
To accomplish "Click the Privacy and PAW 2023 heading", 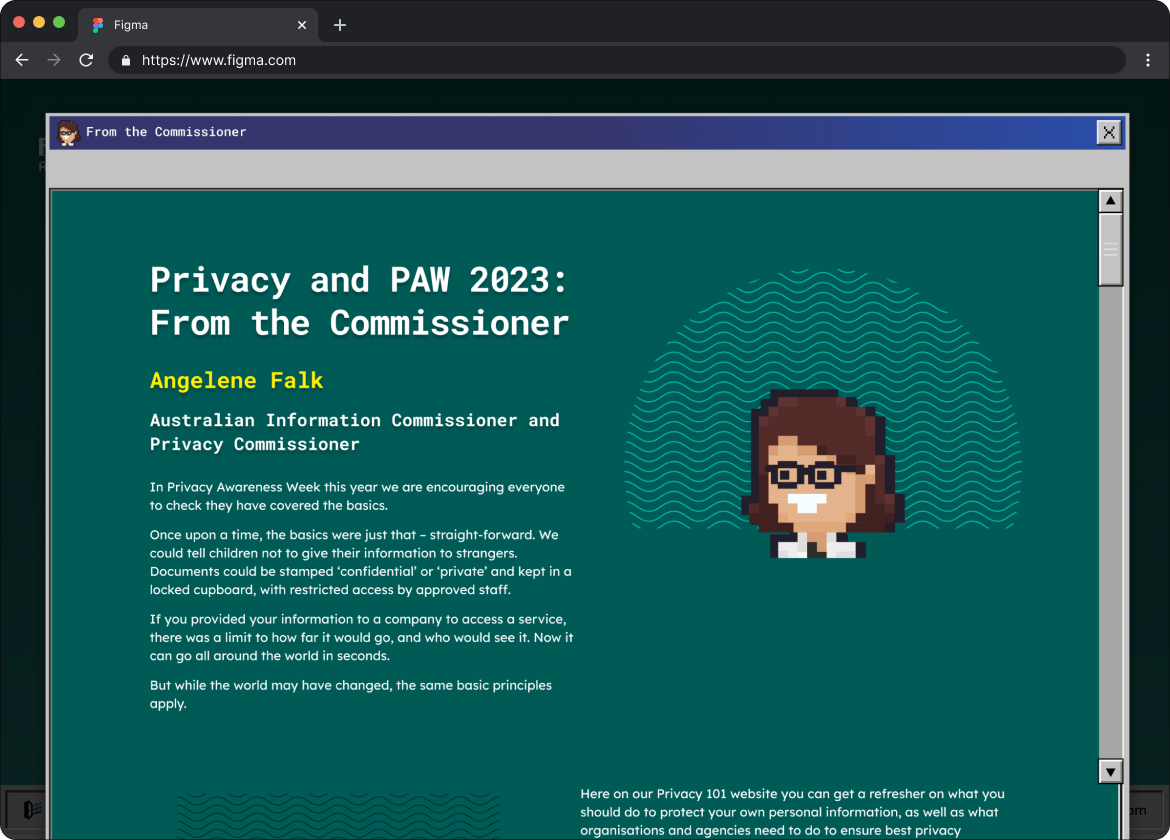I will (x=359, y=301).
